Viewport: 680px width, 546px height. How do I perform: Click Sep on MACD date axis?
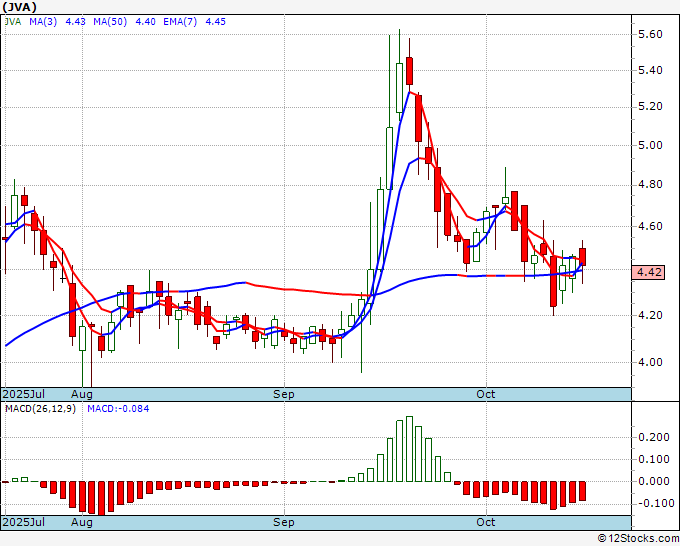click(x=284, y=522)
